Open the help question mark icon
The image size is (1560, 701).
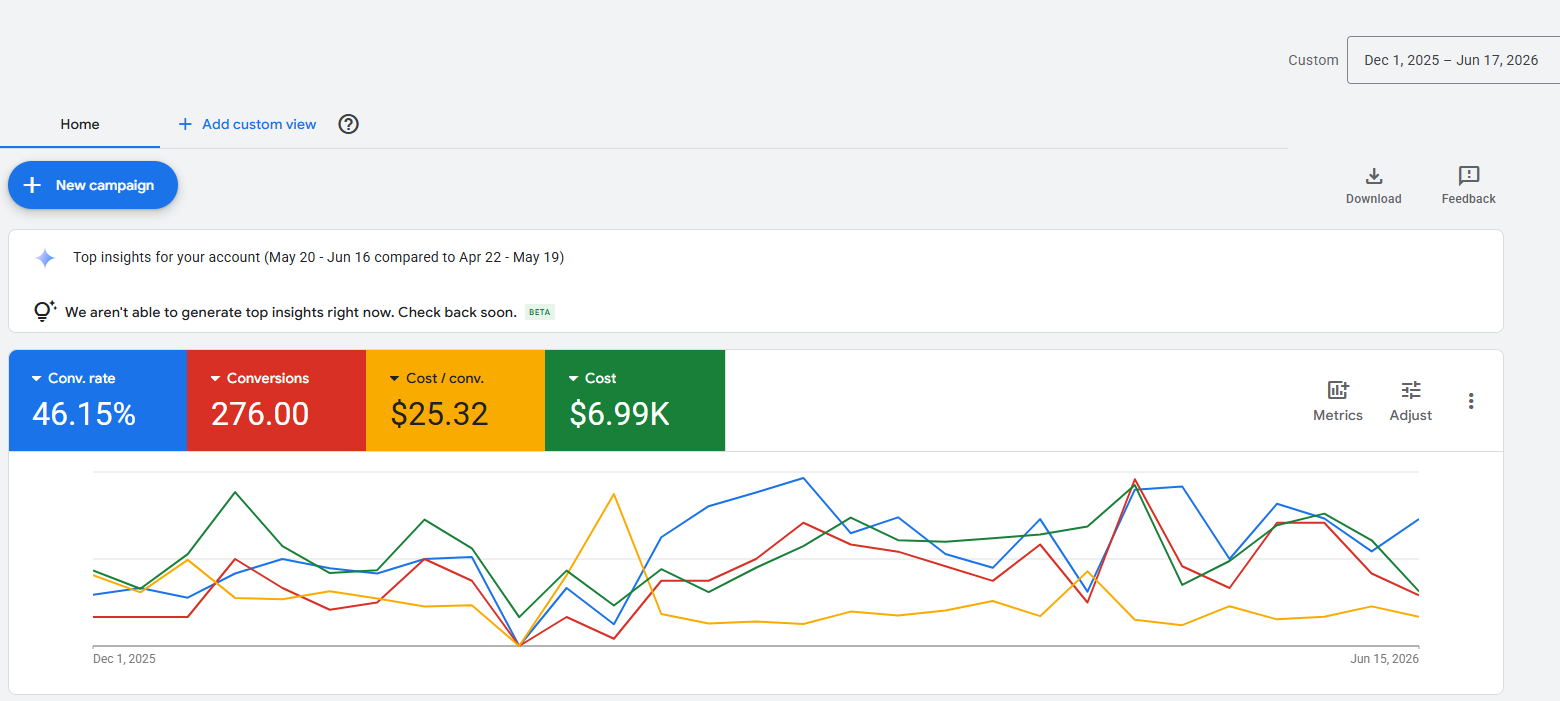click(348, 124)
